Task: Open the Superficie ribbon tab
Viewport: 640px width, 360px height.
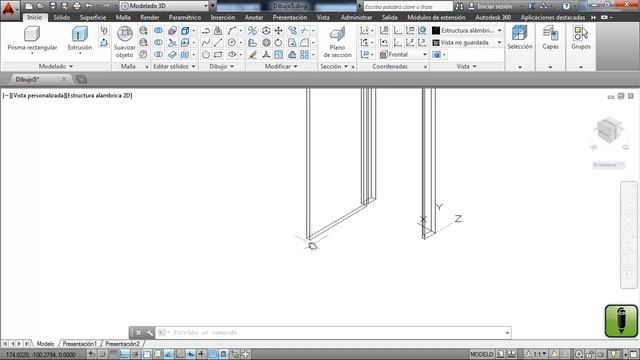Action: click(93, 18)
